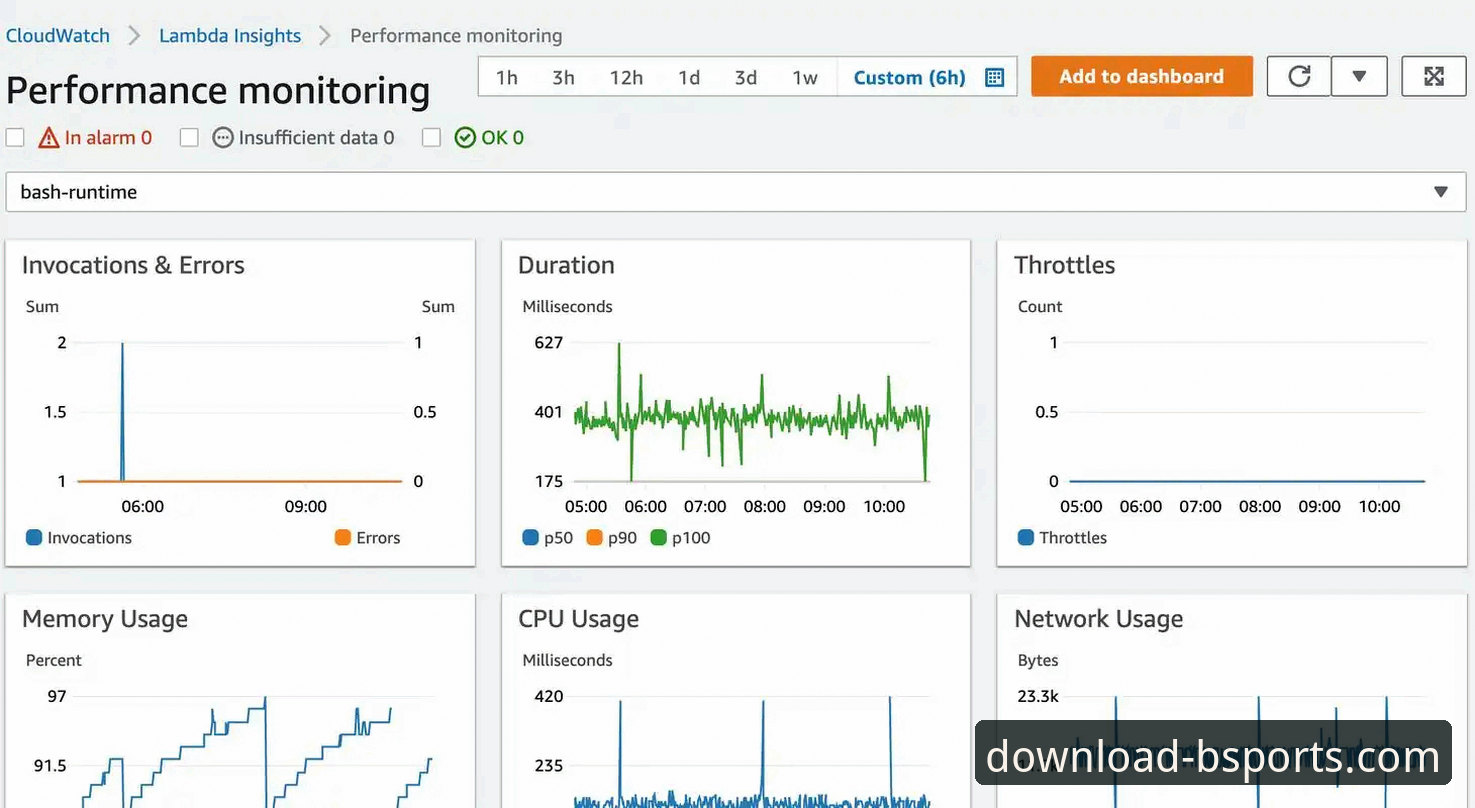The height and width of the screenshot is (808, 1475).
Task: Toggle the In alarm checkbox
Action: pyautogui.click(x=15, y=138)
